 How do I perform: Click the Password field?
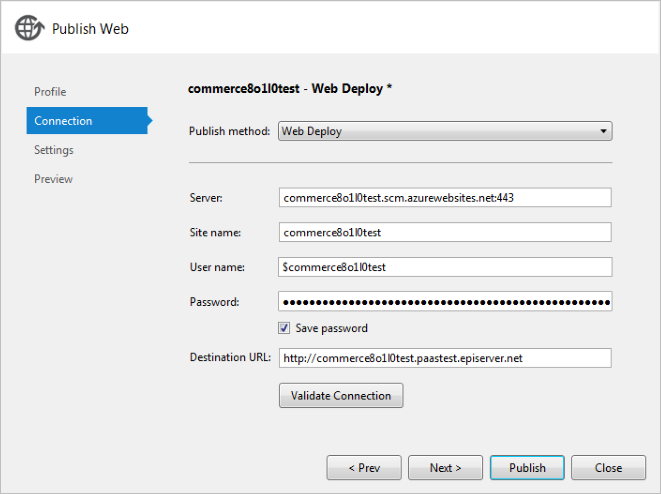pyautogui.click(x=445, y=301)
